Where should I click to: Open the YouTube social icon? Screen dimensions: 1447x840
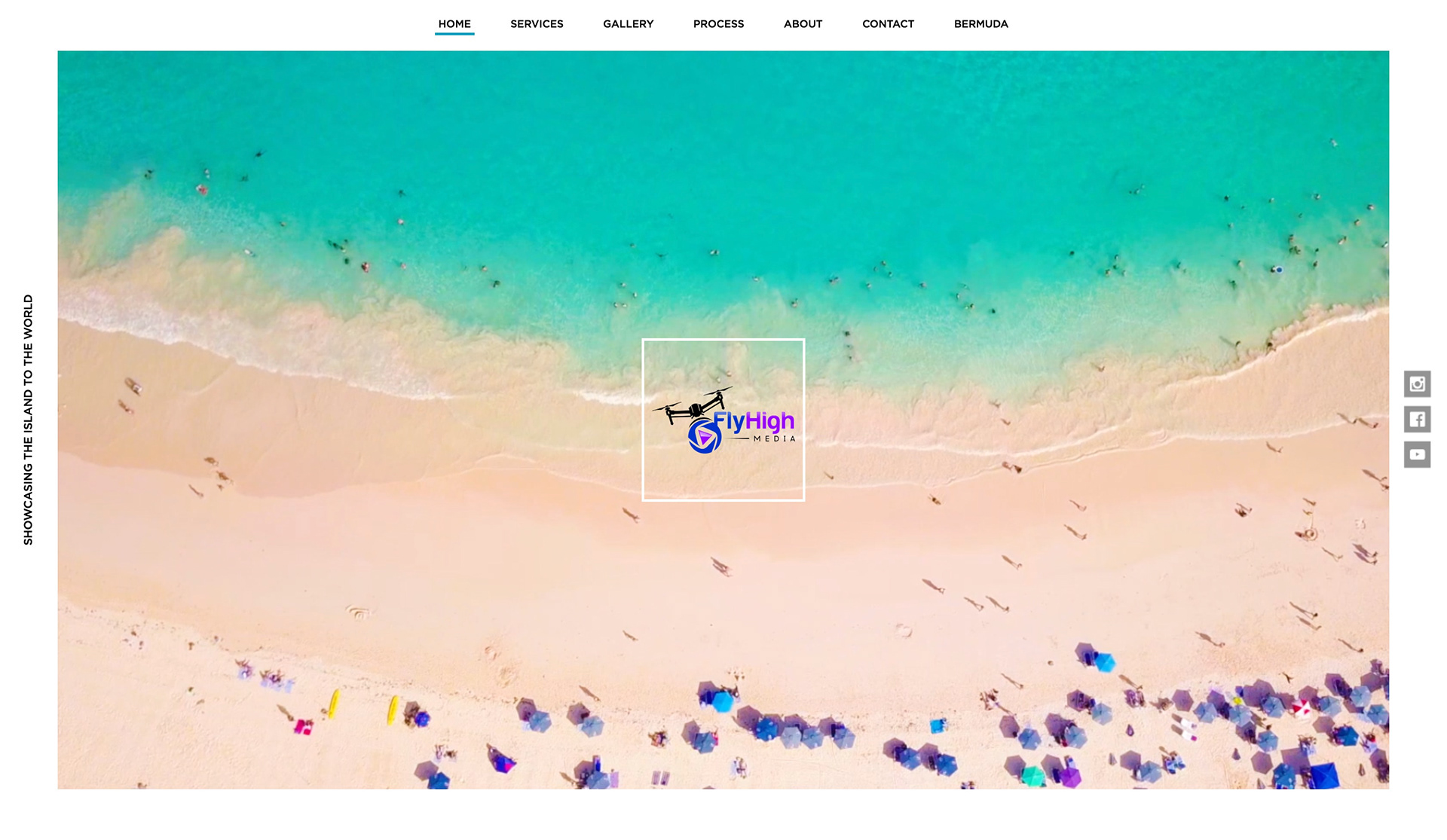click(1417, 454)
